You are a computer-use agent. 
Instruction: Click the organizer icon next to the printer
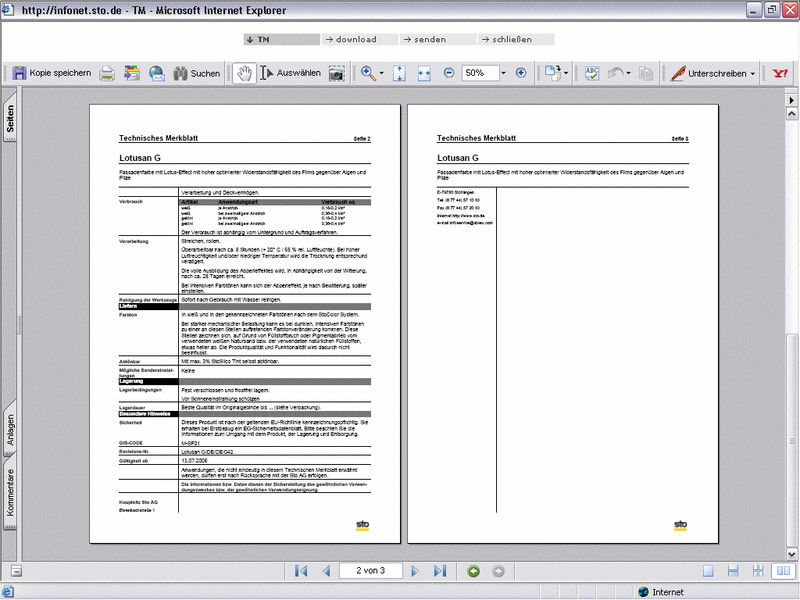[132, 73]
